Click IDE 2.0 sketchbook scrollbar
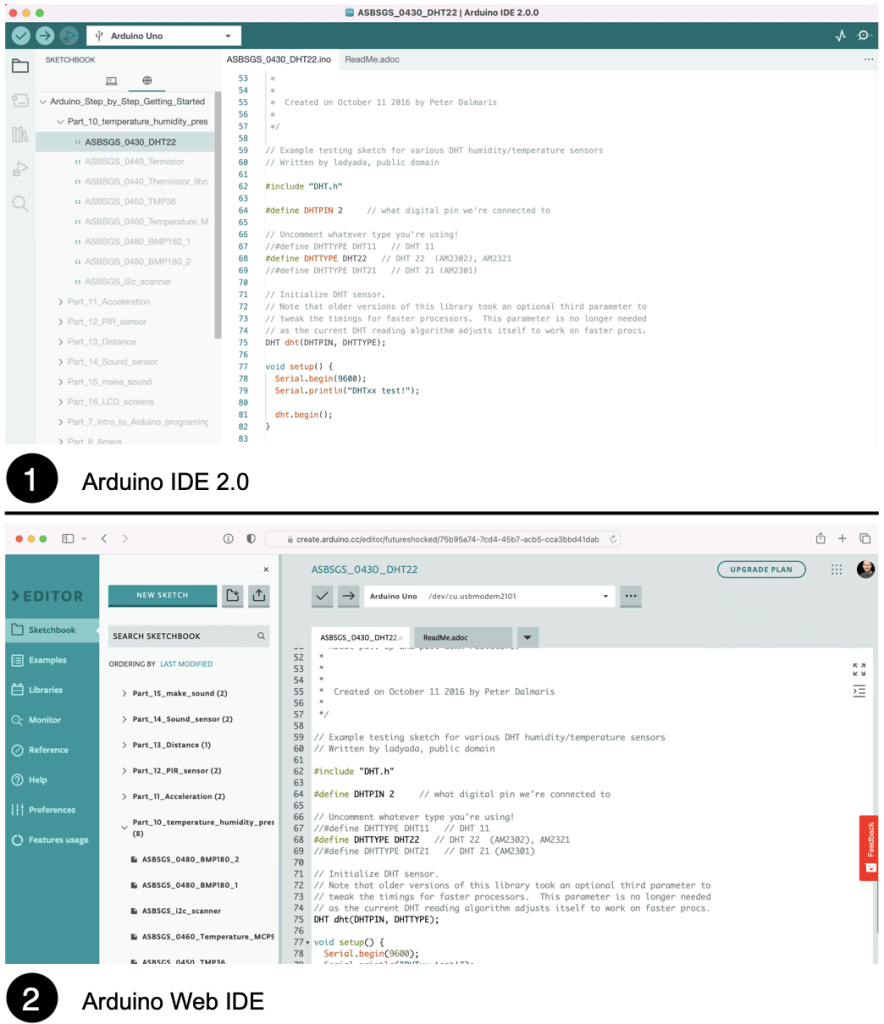The height and width of the screenshot is (1024, 884). click(x=218, y=216)
